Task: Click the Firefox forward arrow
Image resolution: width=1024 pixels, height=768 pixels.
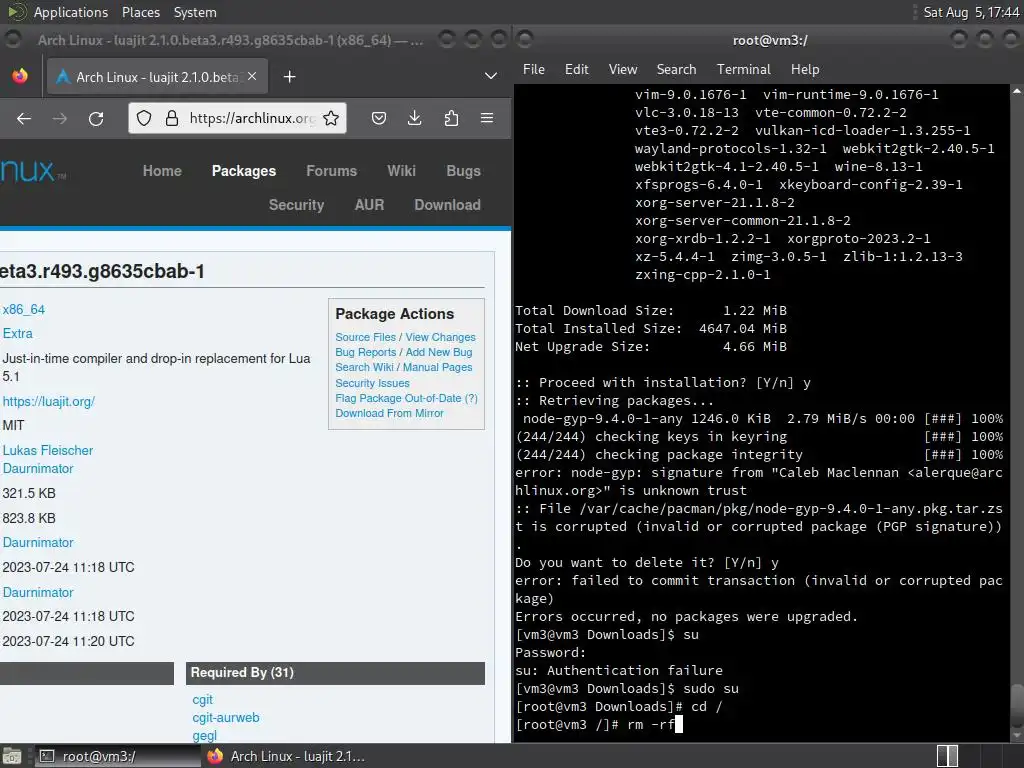Action: point(59,118)
